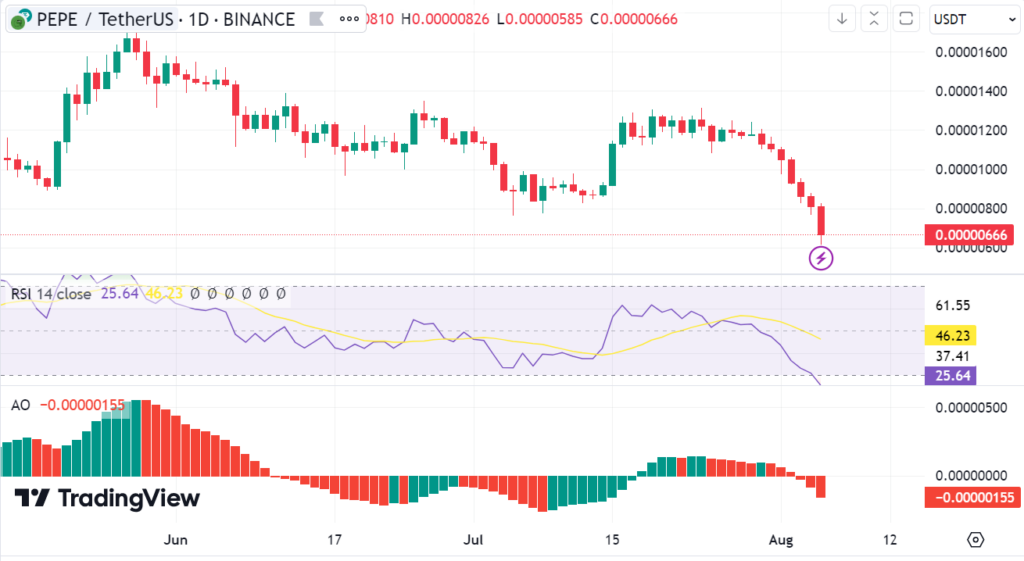Click the Jun date on time axis
The width and height of the screenshot is (1024, 561).
point(176,540)
